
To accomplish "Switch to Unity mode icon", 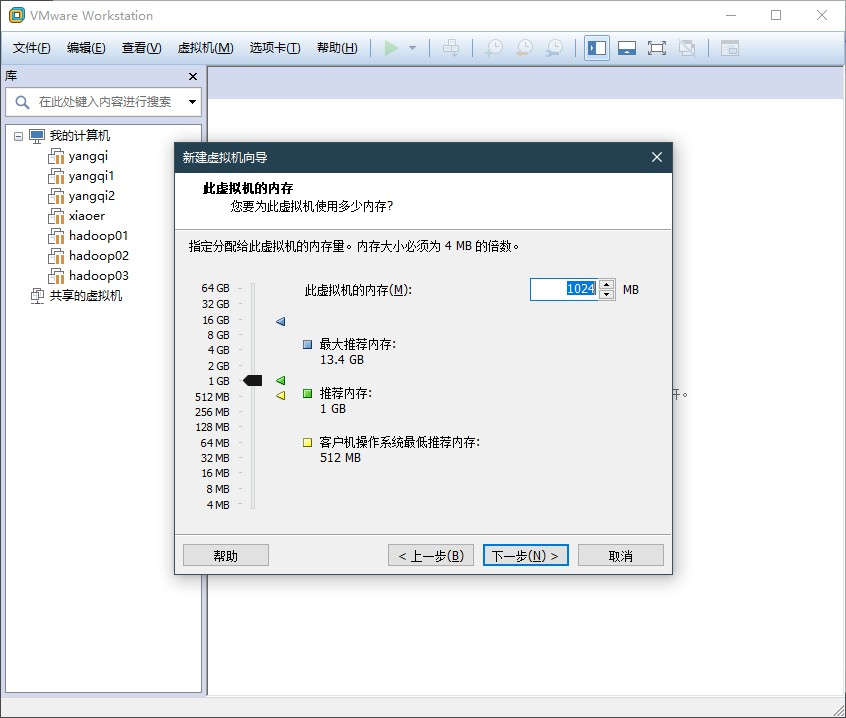I will (x=685, y=46).
